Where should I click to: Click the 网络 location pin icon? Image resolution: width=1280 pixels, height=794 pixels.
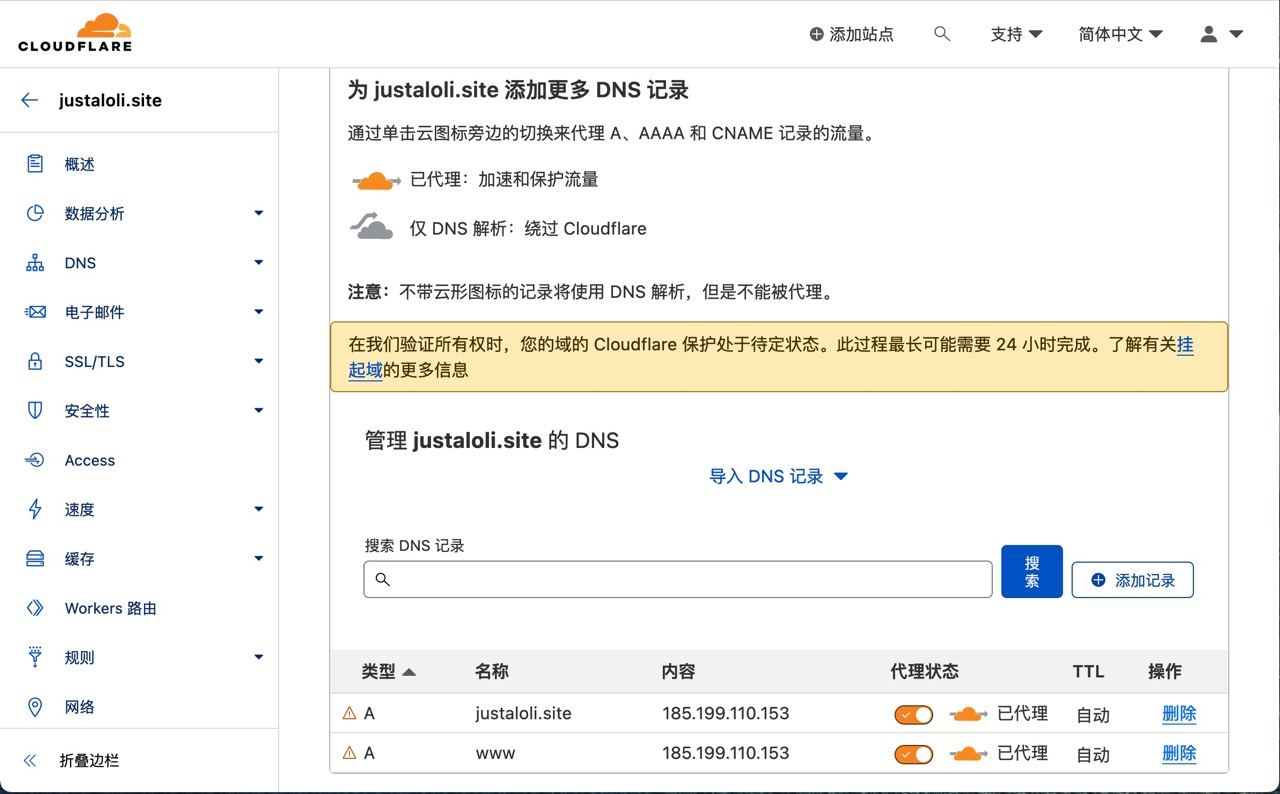35,707
